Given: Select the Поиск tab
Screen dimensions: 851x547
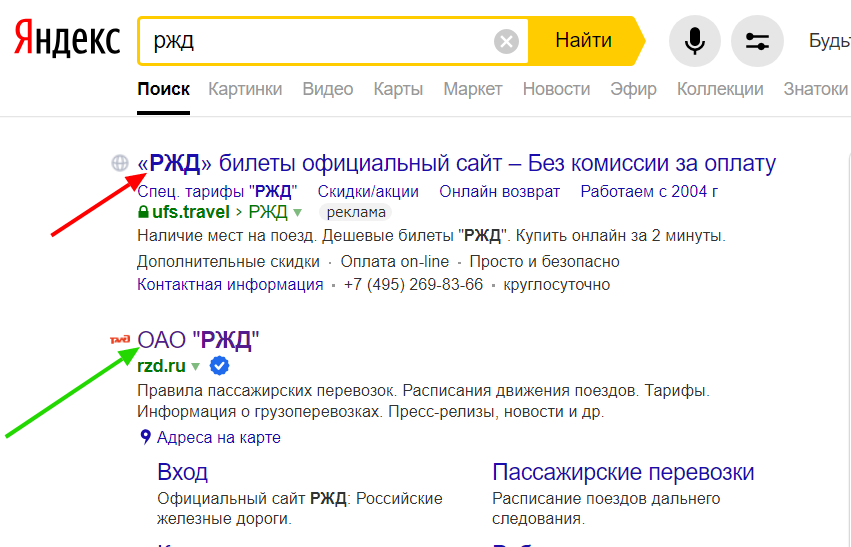Looking at the screenshot, I should click(163, 89).
